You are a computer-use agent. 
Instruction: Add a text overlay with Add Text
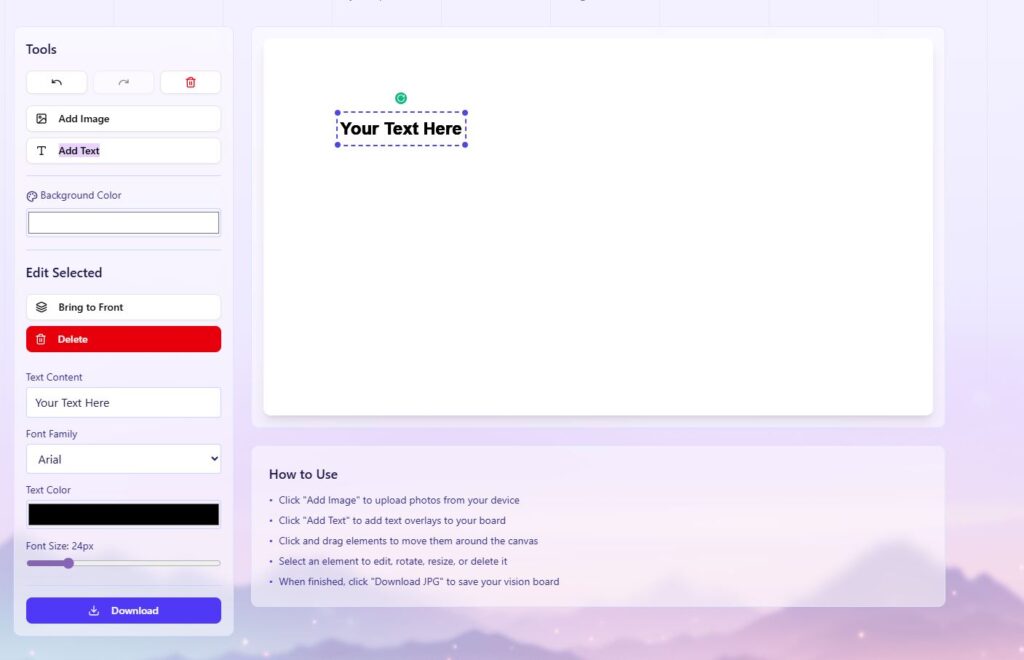coord(123,151)
